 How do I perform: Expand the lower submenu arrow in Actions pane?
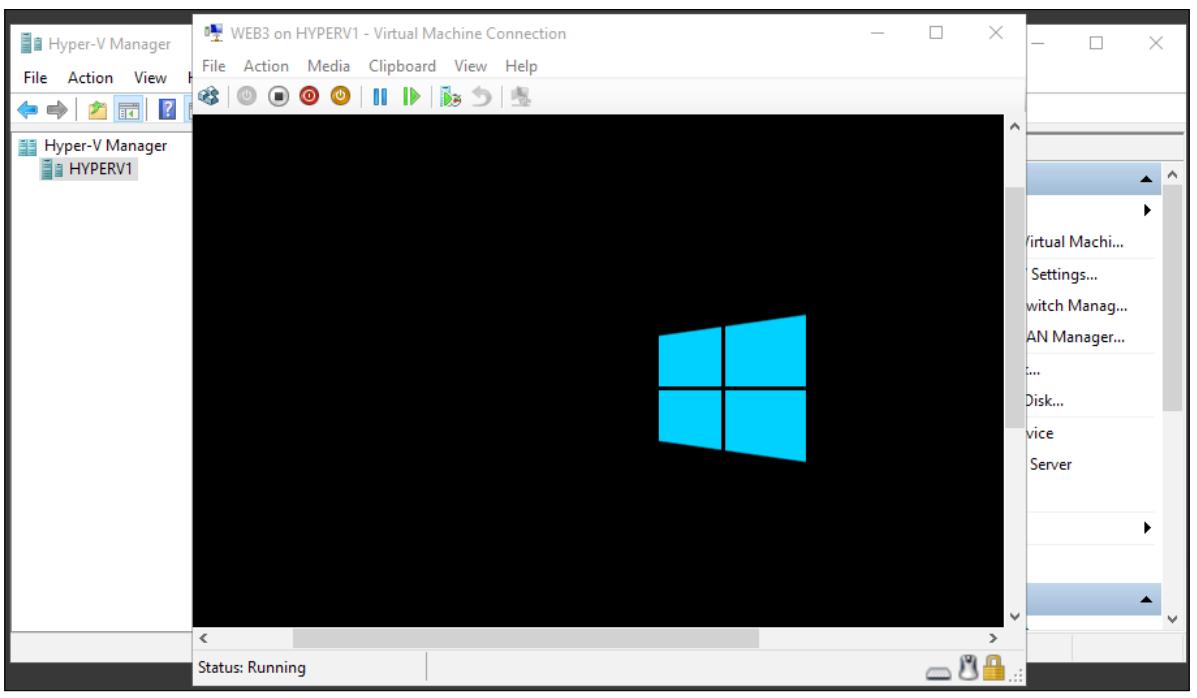coord(1147,528)
